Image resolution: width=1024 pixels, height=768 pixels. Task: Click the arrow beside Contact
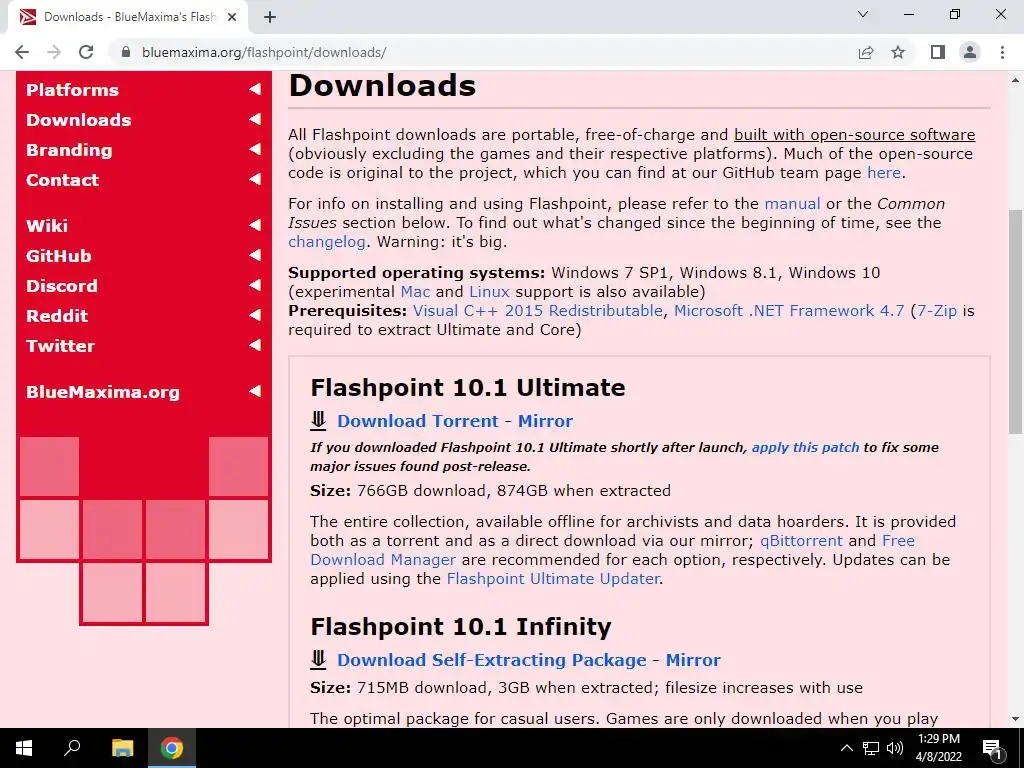255,179
